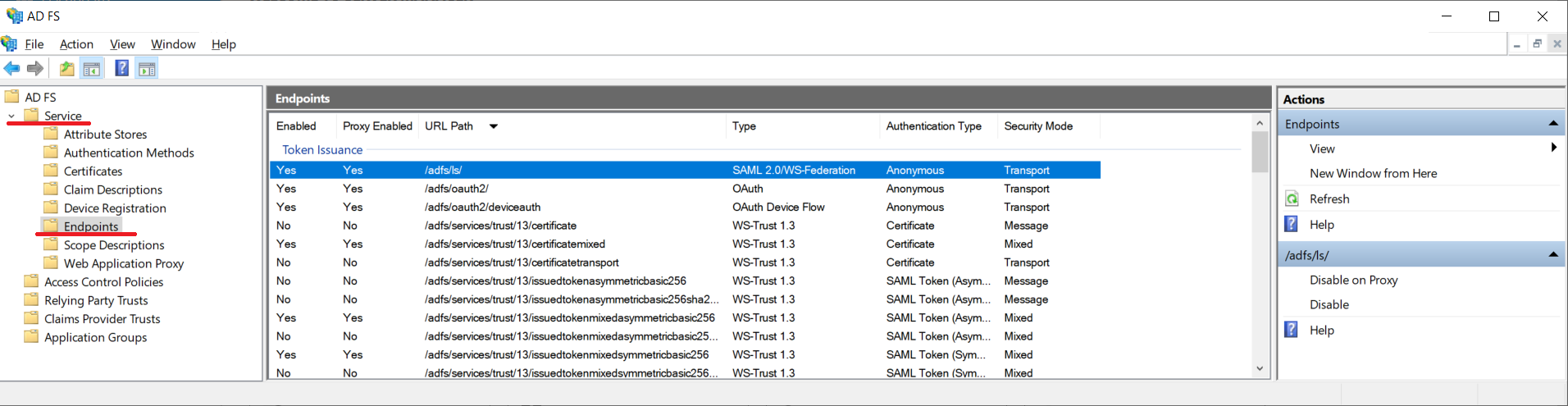This screenshot has width=1568, height=406.
Task: Click View in Actions pane
Action: click(x=1322, y=148)
